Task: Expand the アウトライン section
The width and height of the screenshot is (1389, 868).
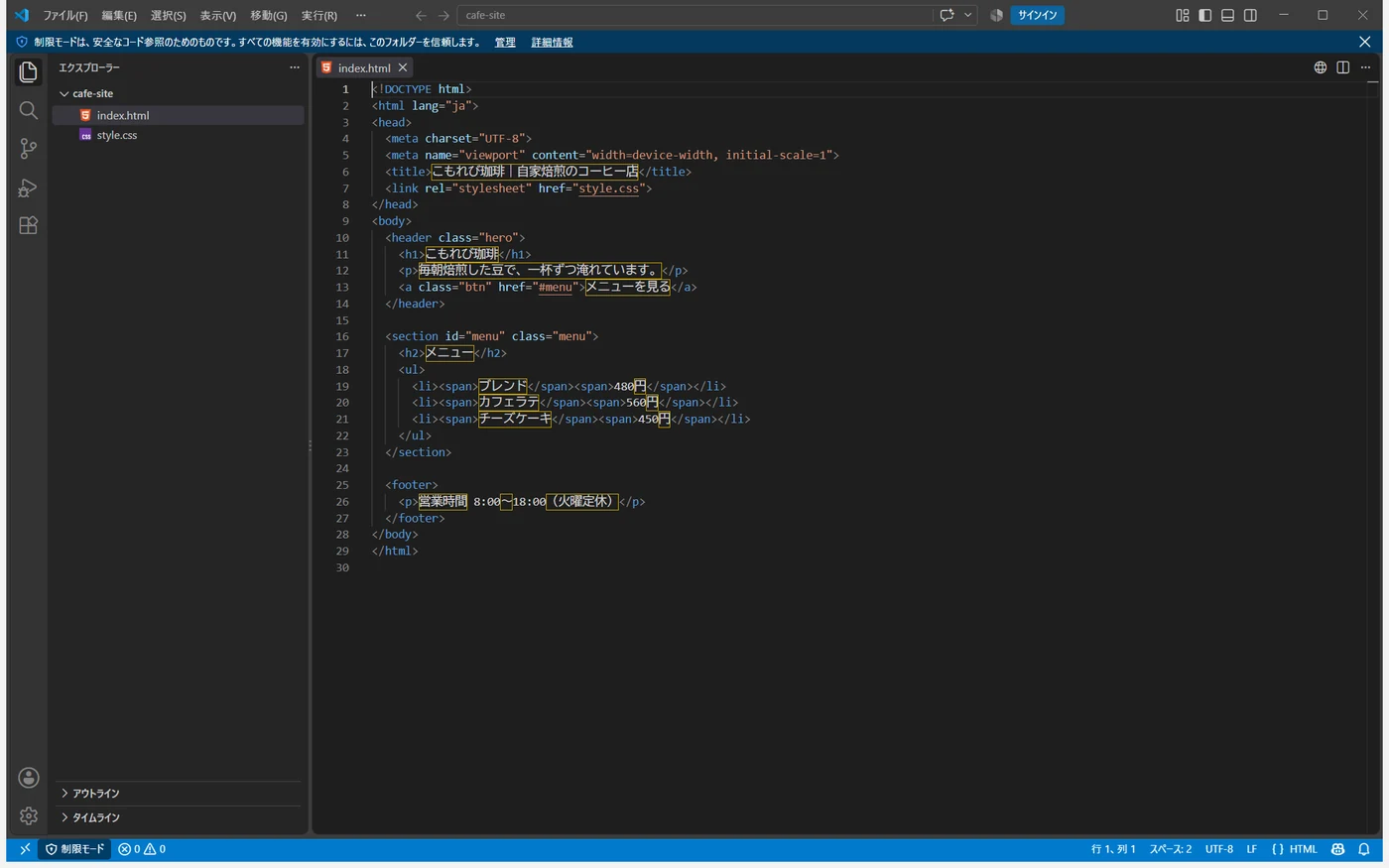Action: coord(179,793)
